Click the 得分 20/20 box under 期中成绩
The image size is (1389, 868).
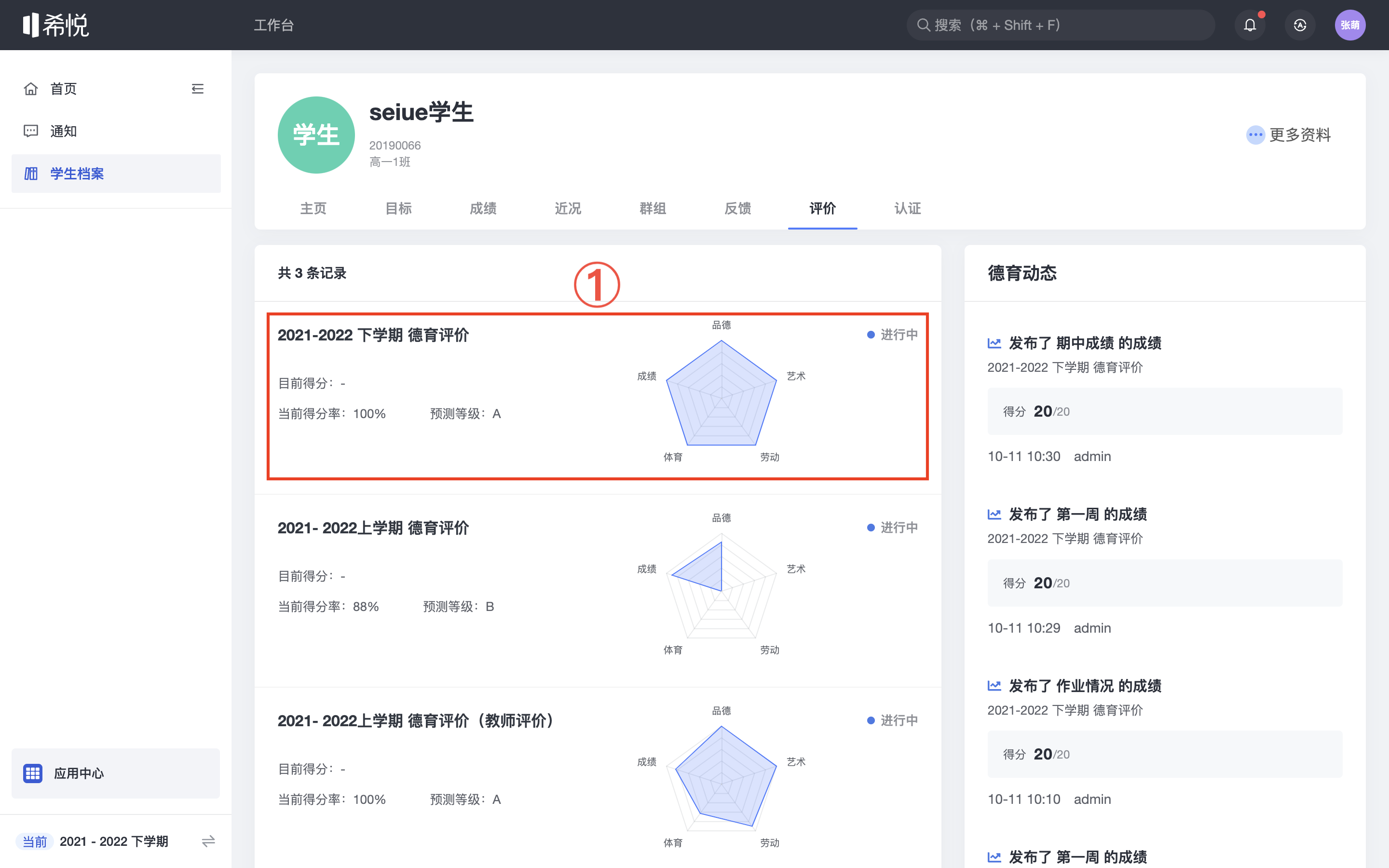pos(1165,411)
